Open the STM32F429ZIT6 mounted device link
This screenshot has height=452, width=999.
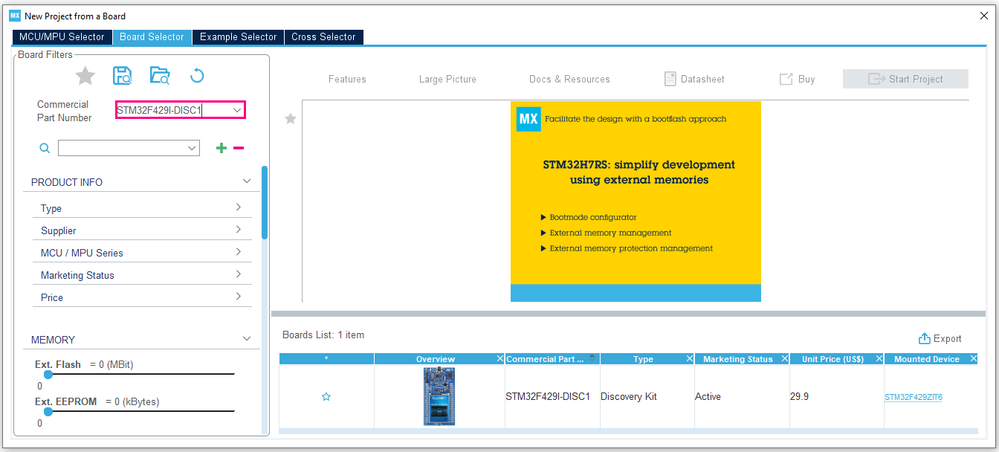point(913,397)
